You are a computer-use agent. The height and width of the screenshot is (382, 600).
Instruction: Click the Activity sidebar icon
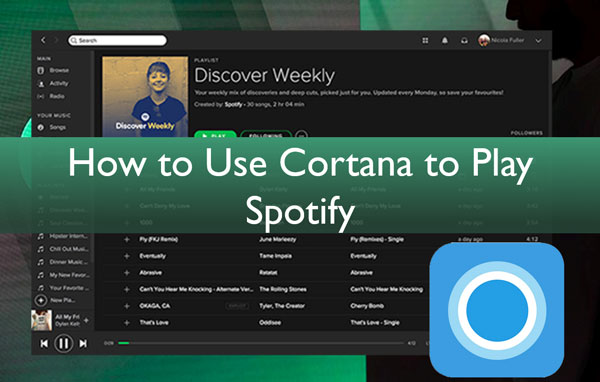click(x=41, y=84)
